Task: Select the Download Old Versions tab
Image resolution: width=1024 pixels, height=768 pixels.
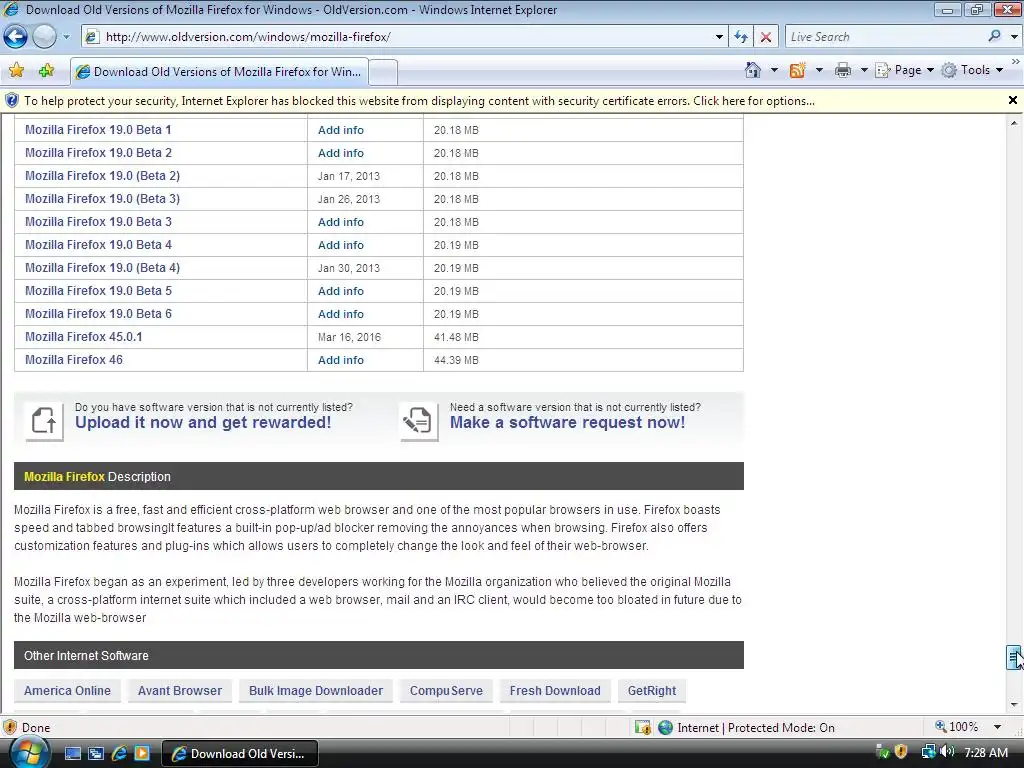Action: point(219,72)
